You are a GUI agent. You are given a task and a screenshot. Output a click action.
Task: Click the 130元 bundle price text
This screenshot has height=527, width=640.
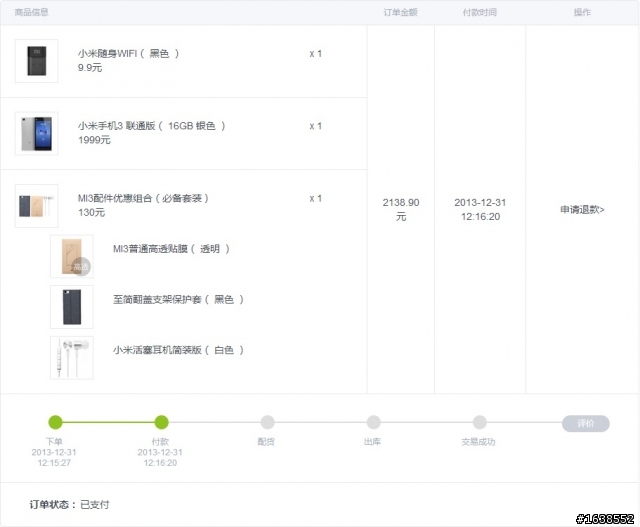coord(91,213)
